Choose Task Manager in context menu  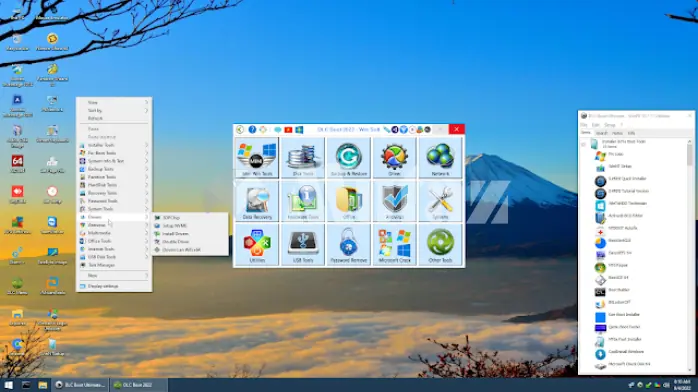(x=114, y=265)
